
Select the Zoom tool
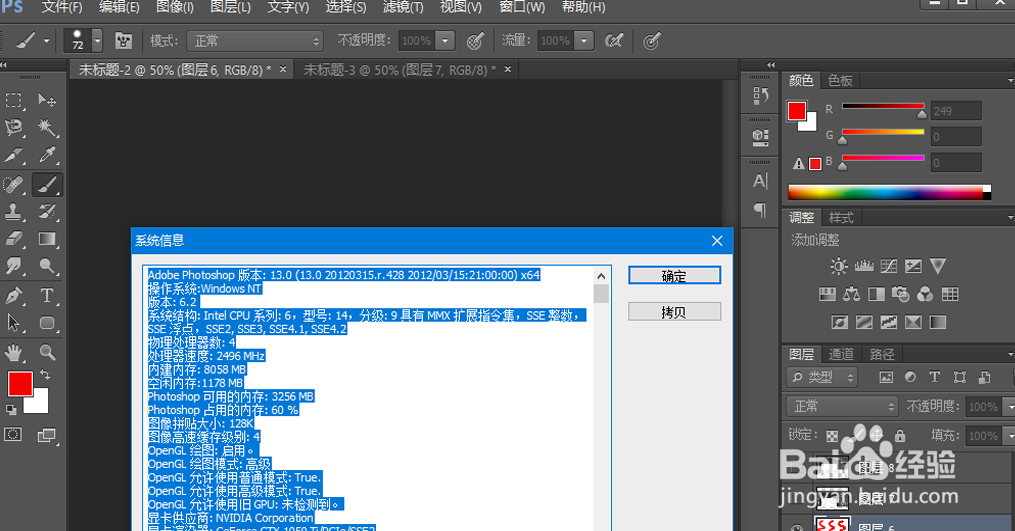point(47,353)
